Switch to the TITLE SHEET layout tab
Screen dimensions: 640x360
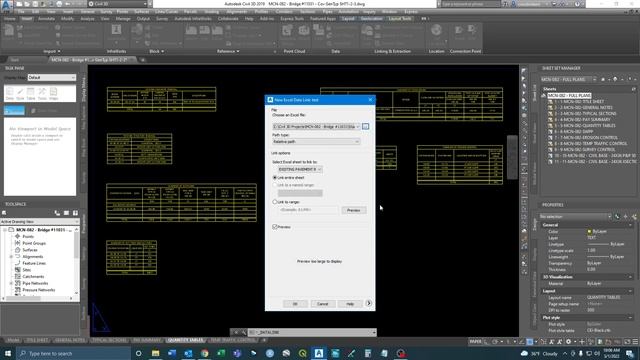(37, 340)
